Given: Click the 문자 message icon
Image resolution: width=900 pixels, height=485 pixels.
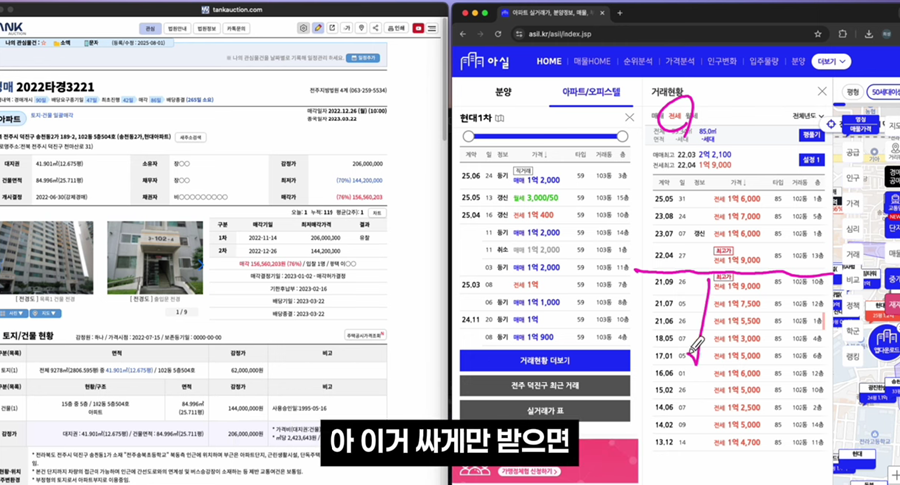Looking at the screenshot, I should 87,43.
